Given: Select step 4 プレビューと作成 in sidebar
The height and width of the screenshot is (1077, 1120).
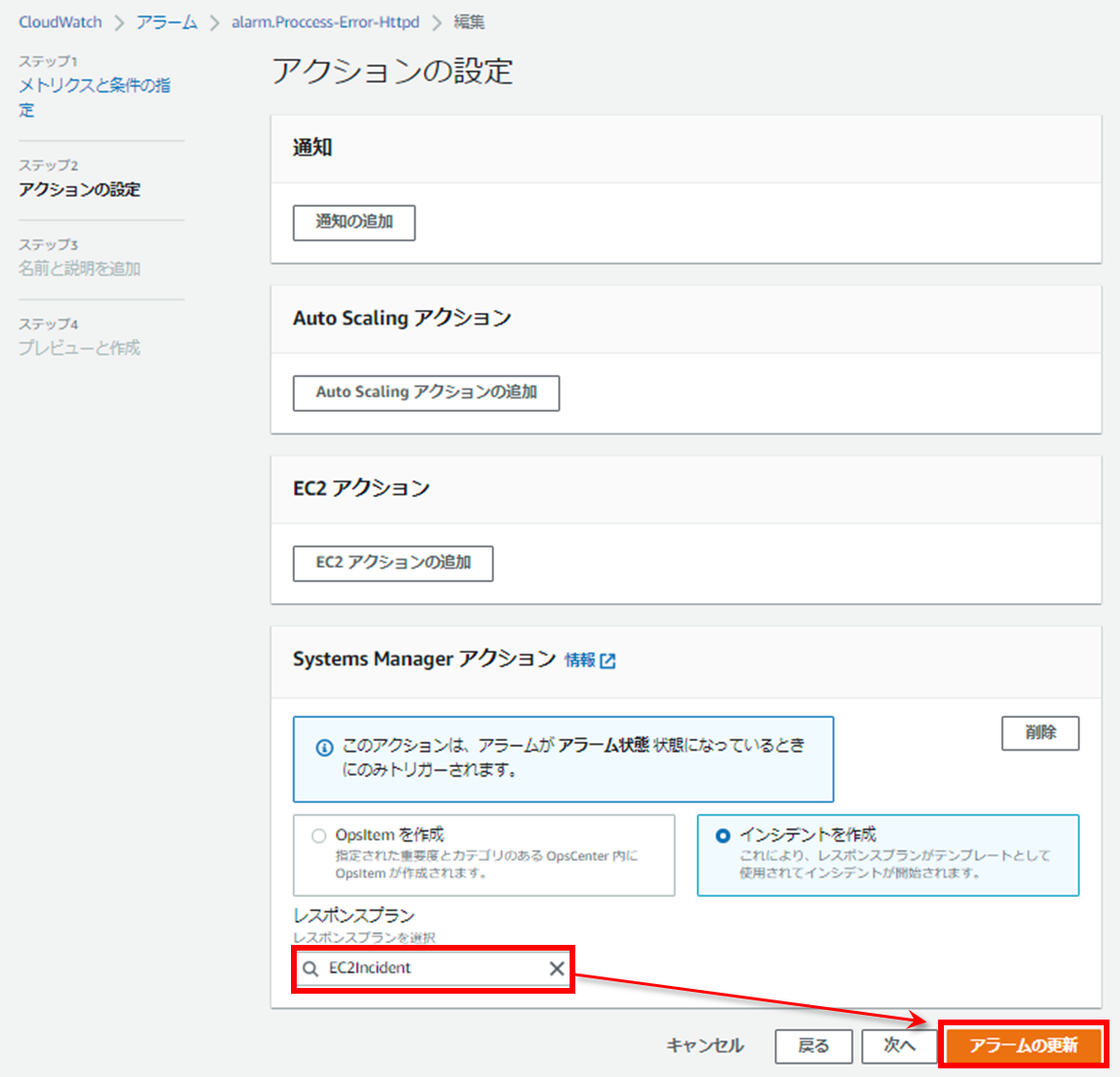Looking at the screenshot, I should [79, 348].
